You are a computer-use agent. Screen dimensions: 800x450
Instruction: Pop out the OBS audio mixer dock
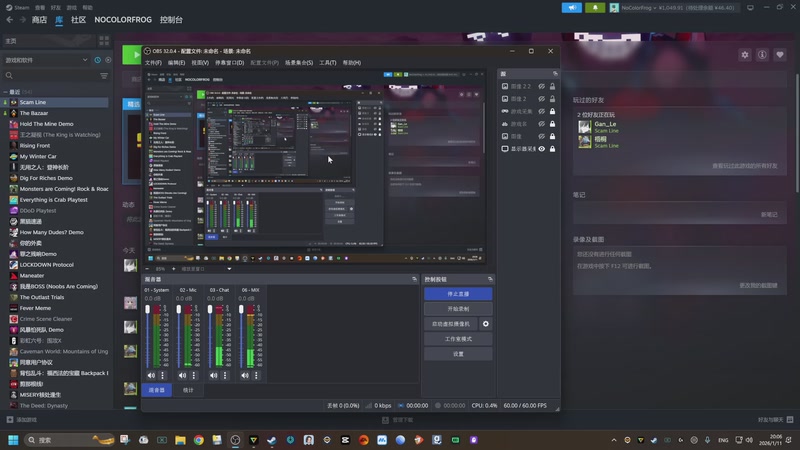pos(414,279)
